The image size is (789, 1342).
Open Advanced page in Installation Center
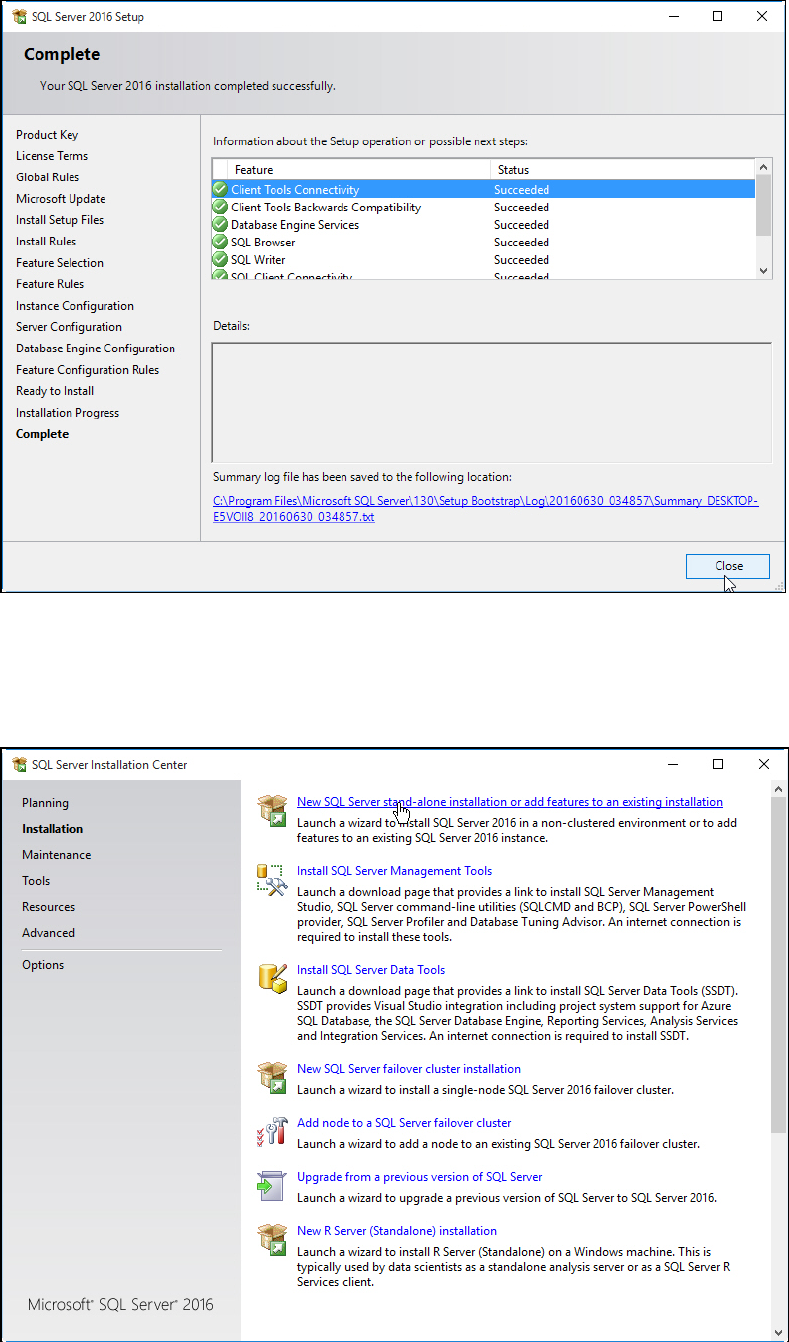coord(48,933)
